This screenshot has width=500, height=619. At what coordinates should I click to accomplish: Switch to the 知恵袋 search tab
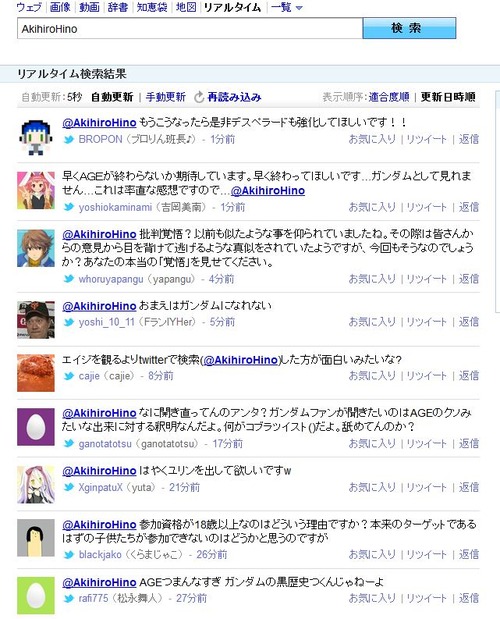(152, 7)
